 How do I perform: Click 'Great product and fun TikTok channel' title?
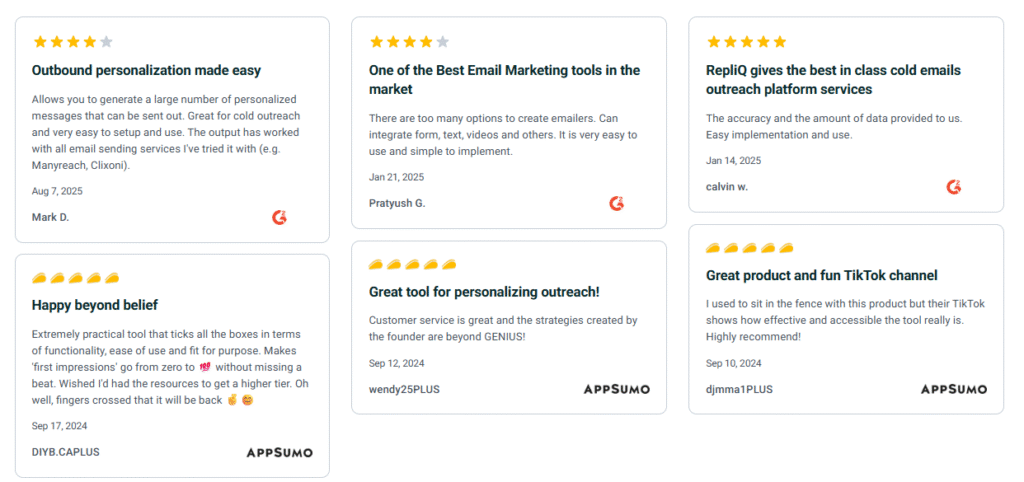(x=822, y=276)
